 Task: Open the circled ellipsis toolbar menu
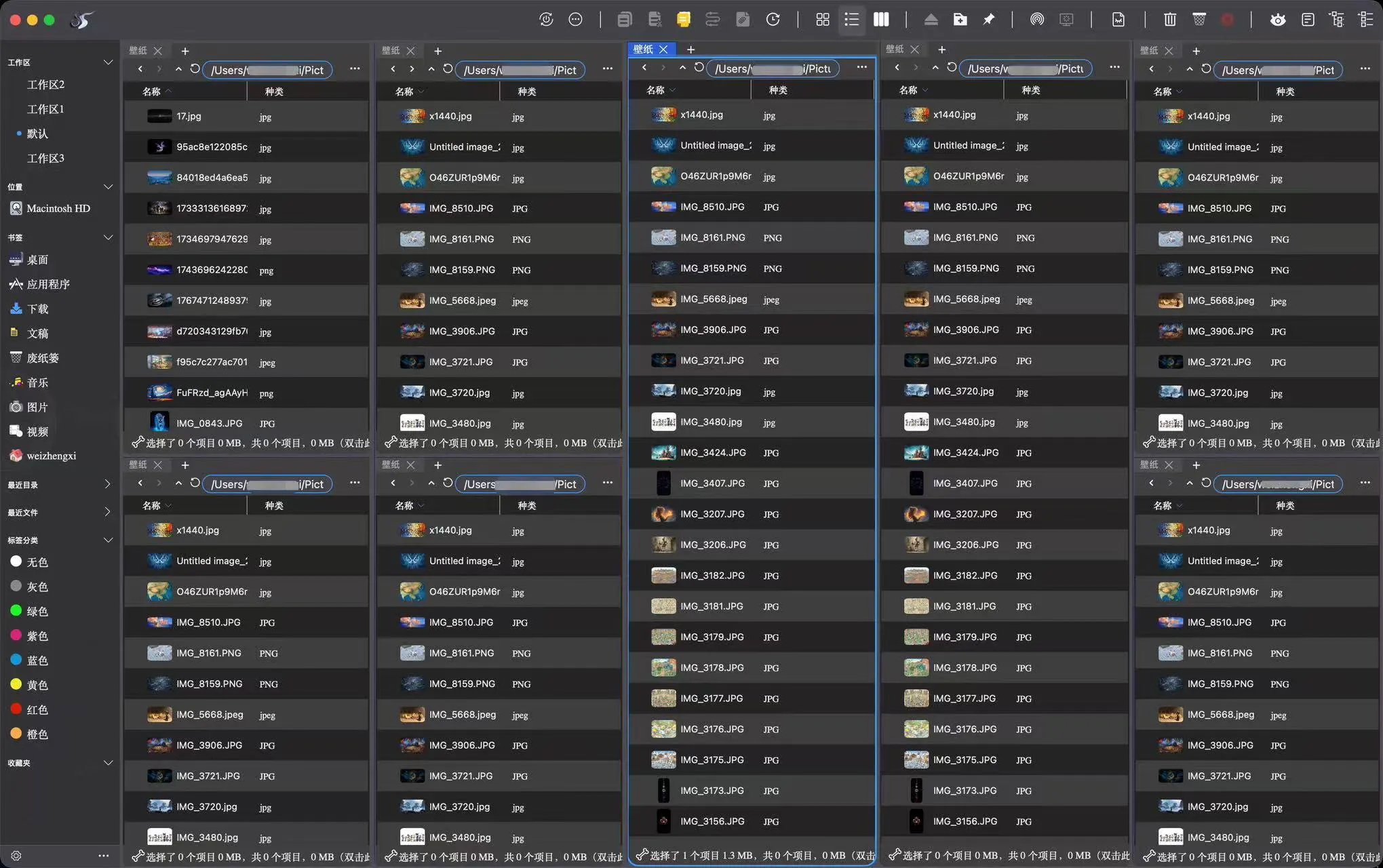575,20
